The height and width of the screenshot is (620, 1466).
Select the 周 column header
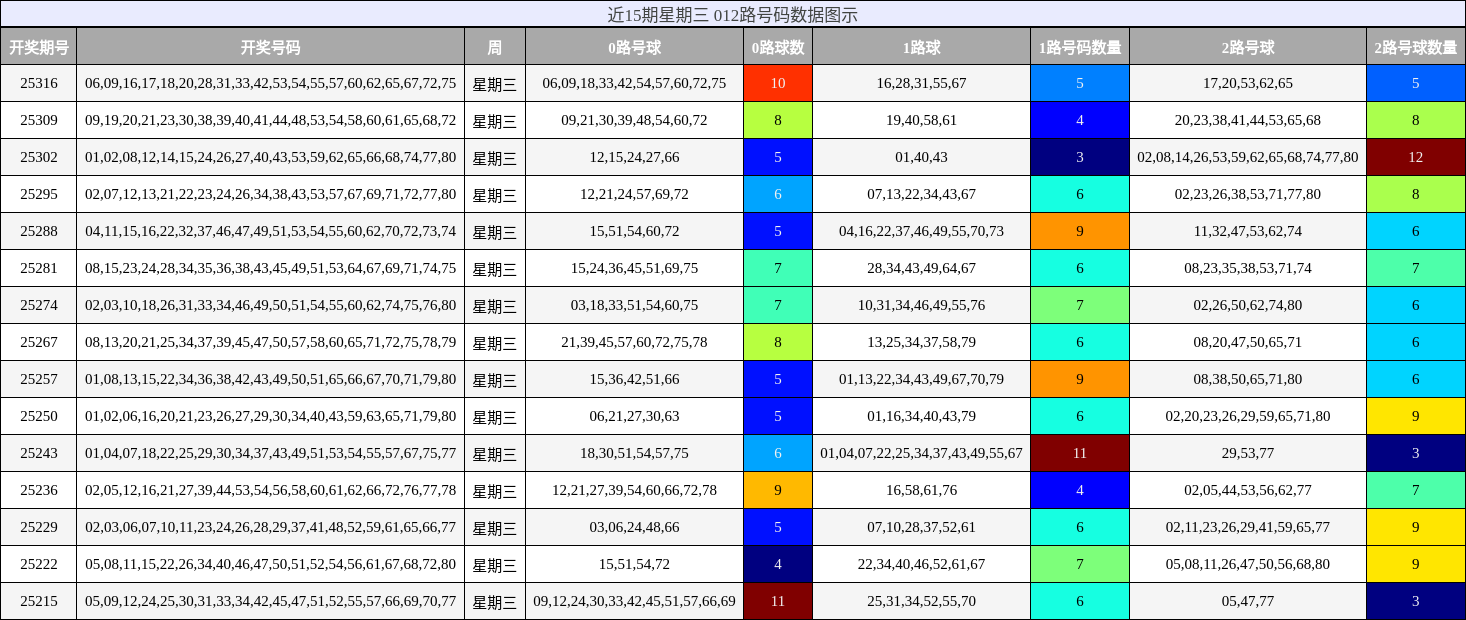pyautogui.click(x=495, y=45)
